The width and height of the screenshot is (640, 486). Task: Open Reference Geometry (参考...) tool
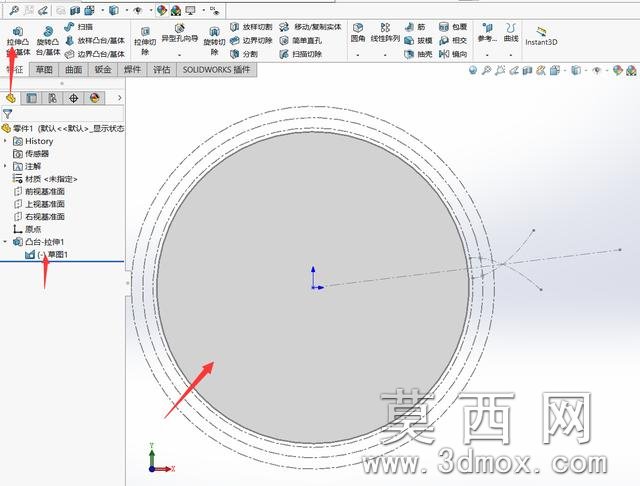pos(487,33)
